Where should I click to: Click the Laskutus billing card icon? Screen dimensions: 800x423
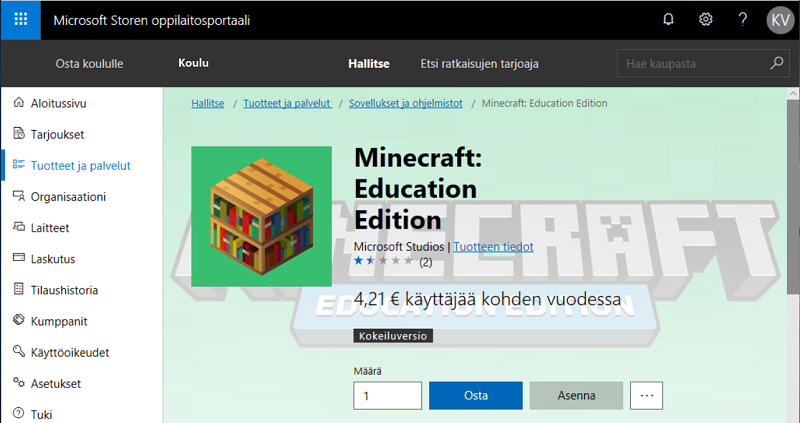pos(19,258)
